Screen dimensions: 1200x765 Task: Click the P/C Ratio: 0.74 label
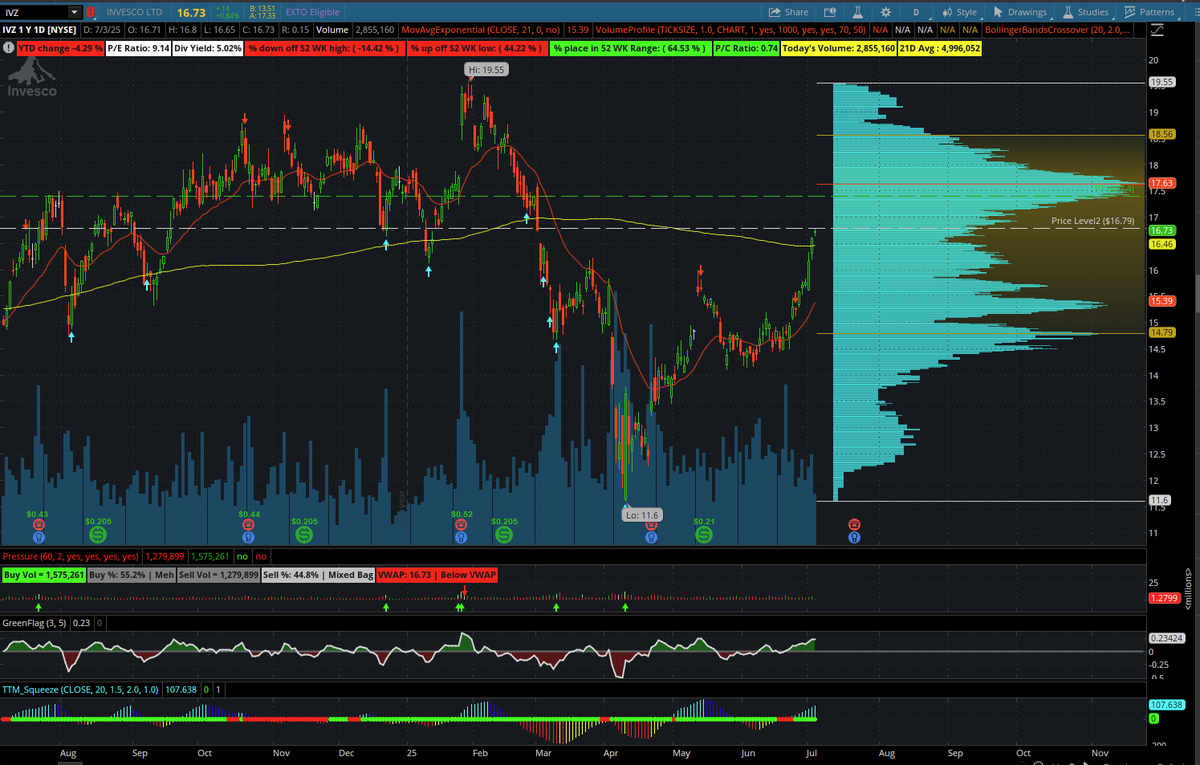tap(747, 47)
